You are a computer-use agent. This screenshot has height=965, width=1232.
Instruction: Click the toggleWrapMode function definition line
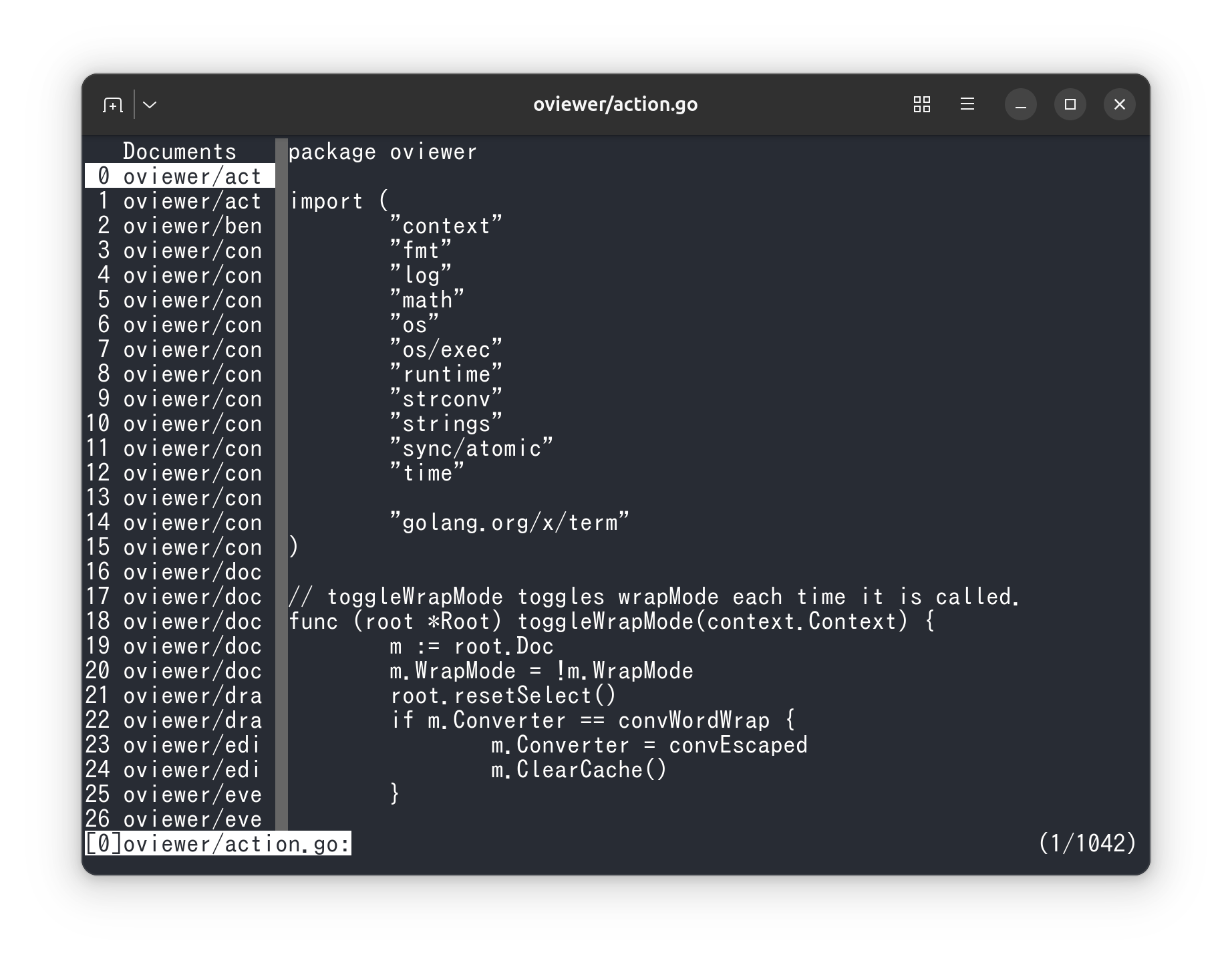(x=611, y=621)
